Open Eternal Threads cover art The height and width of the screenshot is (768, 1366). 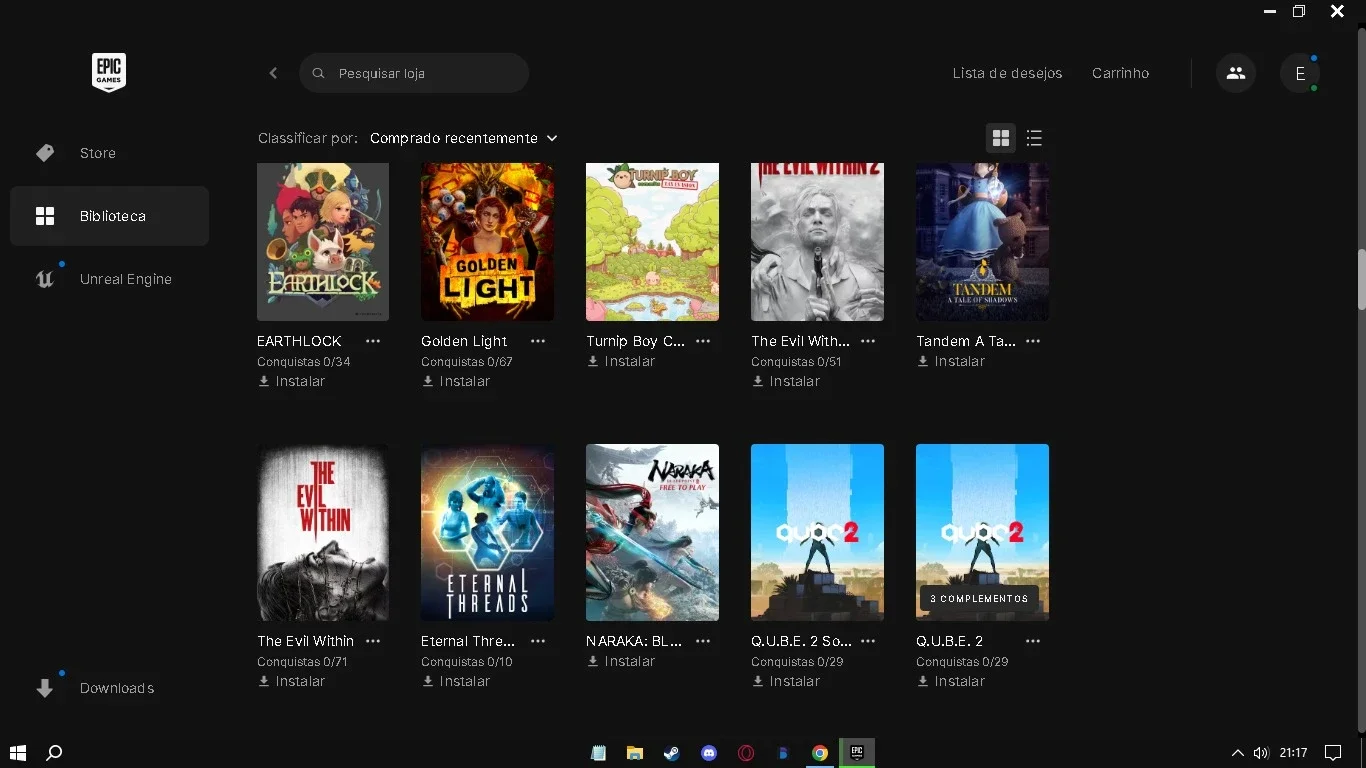[x=487, y=532]
